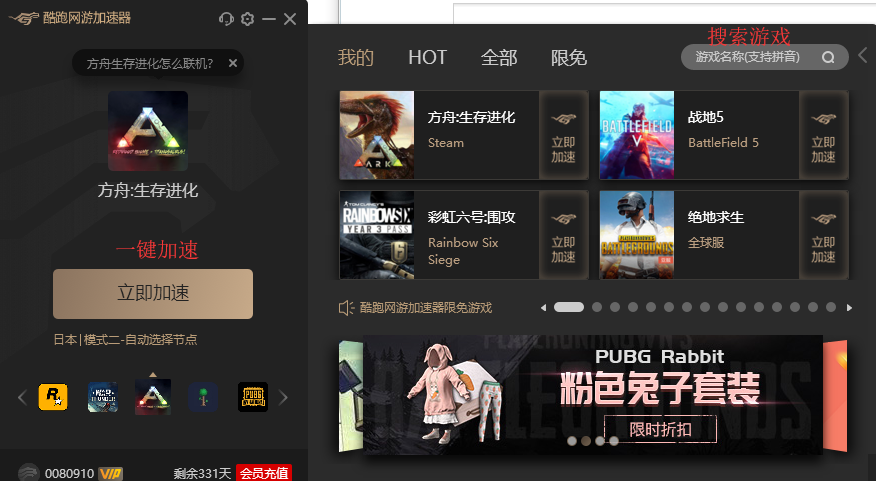Viewport: 876px width, 481px height.
Task: Select second banner carousel dot
Action: 585,441
